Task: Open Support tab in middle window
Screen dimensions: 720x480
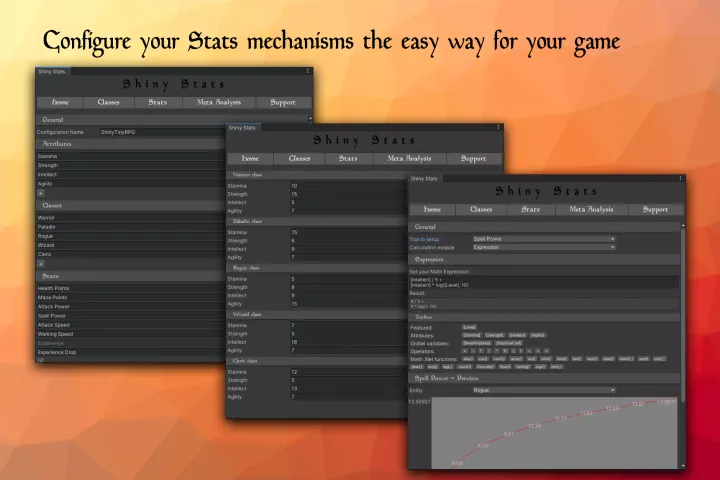Action: (473, 158)
